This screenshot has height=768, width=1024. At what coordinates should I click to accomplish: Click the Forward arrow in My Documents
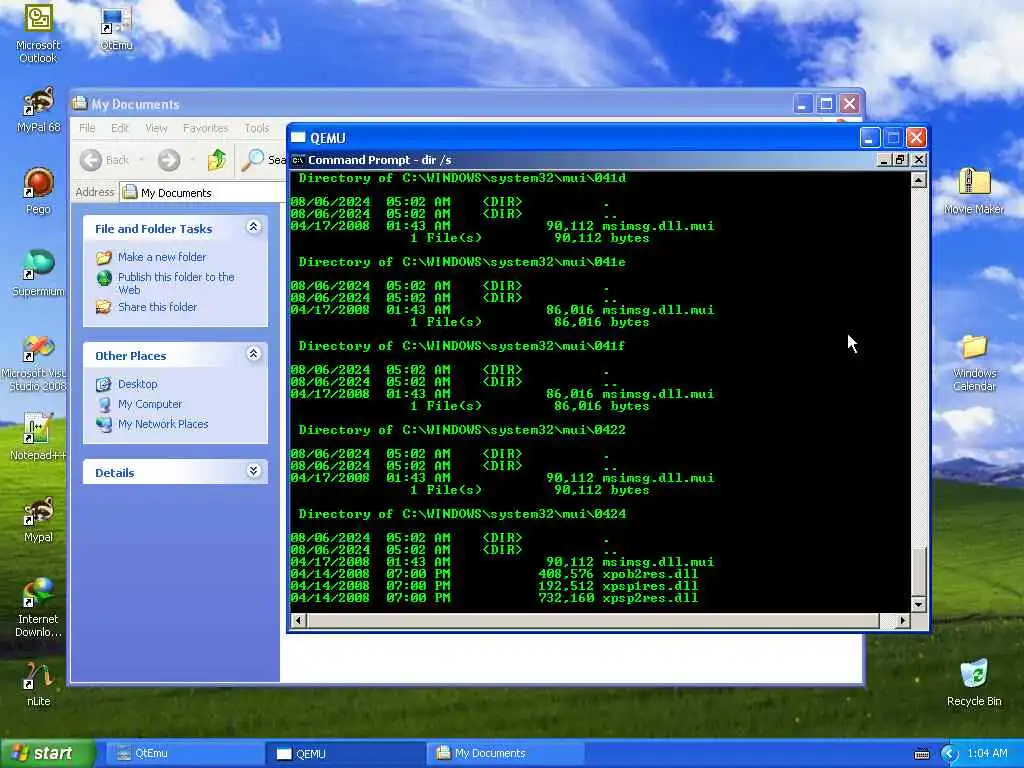pos(169,160)
